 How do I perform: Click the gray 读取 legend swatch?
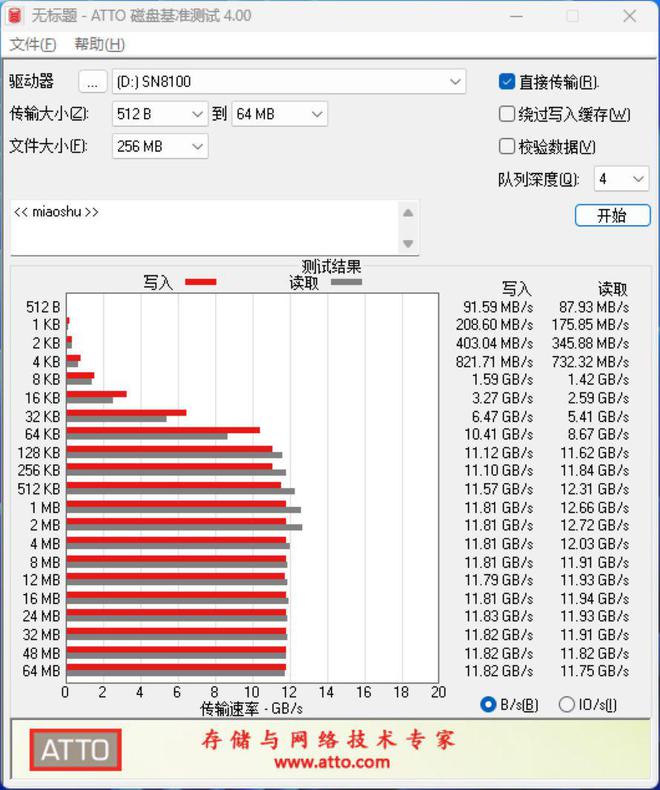tap(346, 282)
